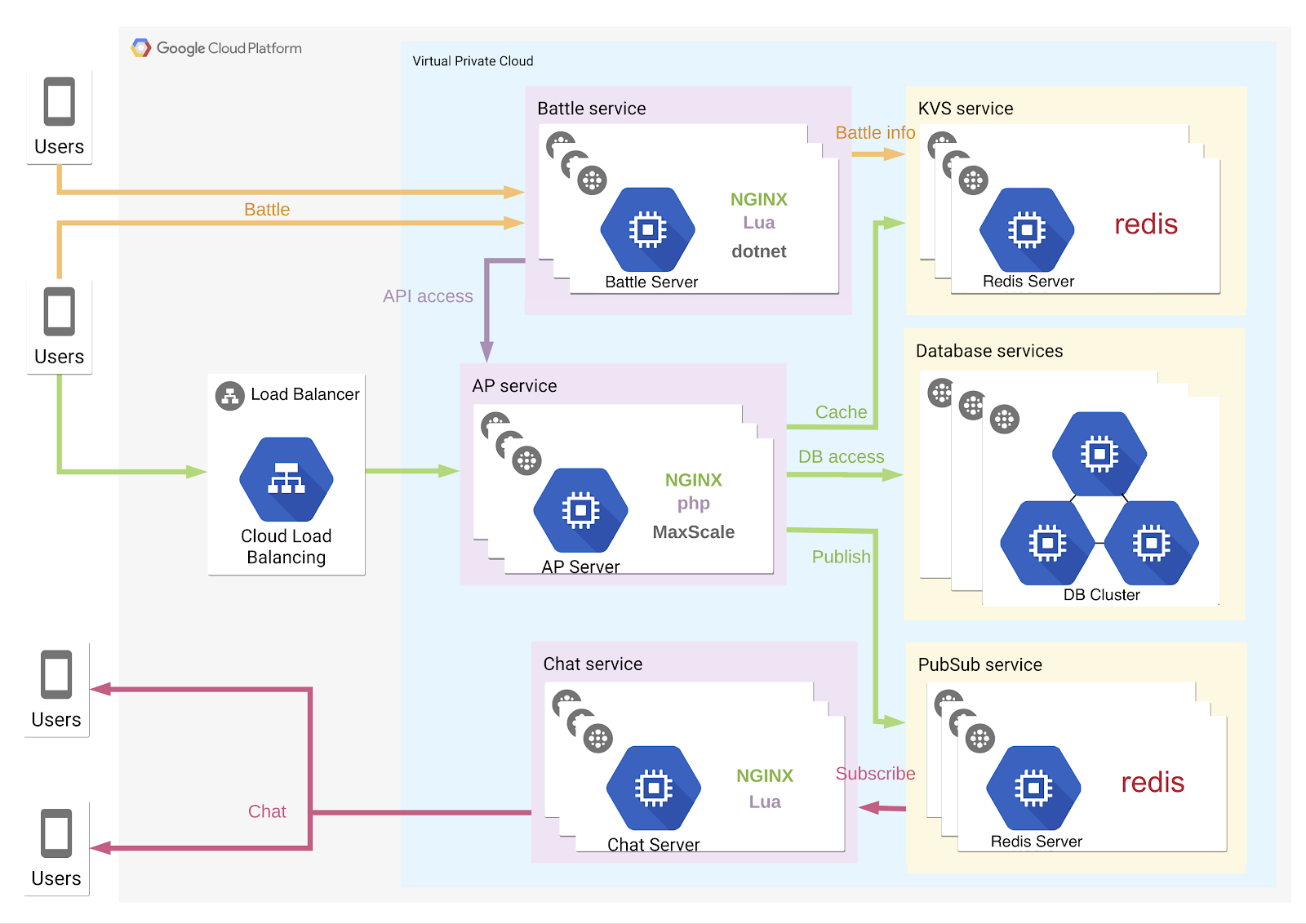Image resolution: width=1306 pixels, height=924 pixels.
Task: Click the Battle Server caption
Action: [x=651, y=282]
